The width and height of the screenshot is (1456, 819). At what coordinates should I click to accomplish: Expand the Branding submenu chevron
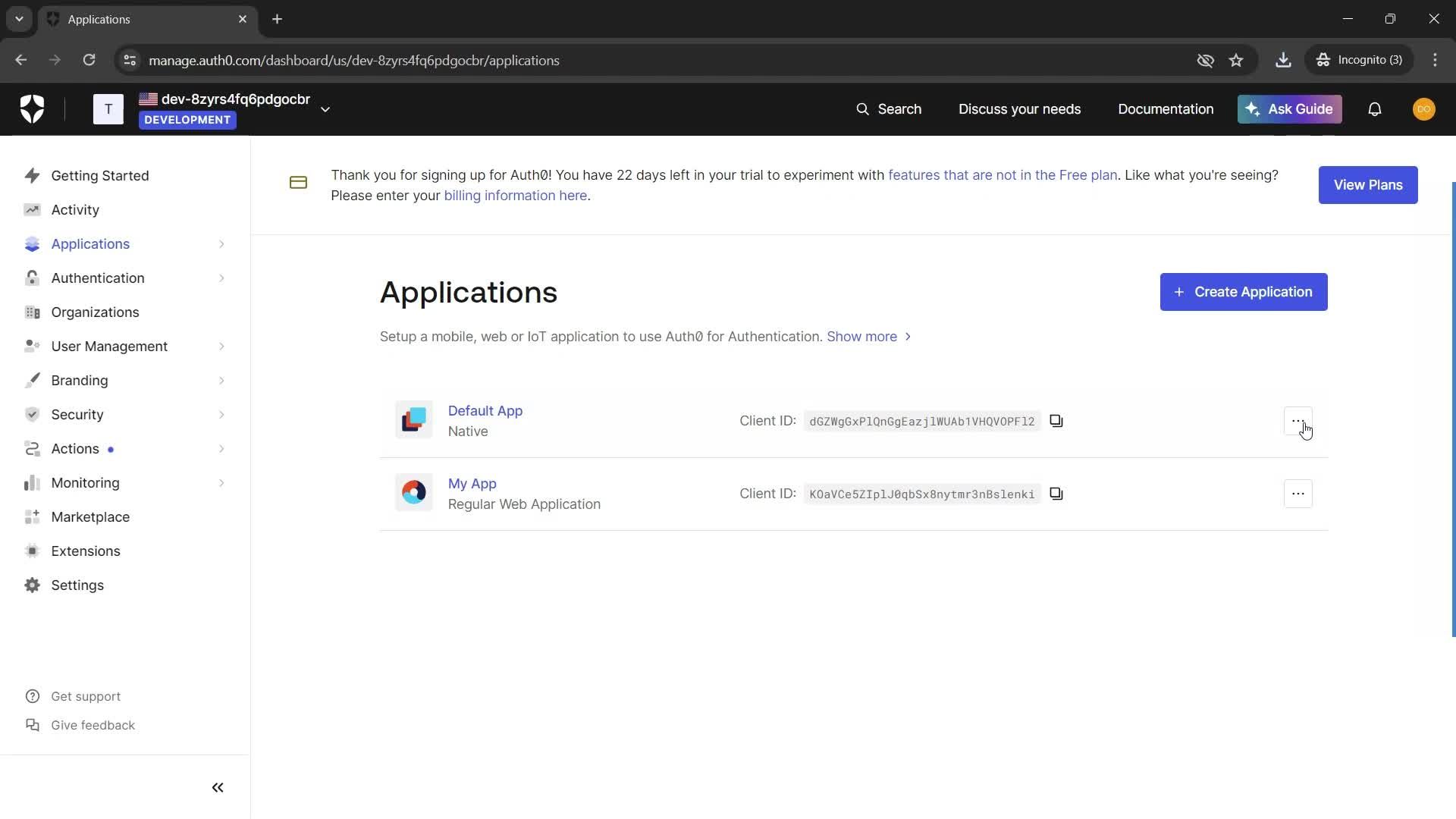pyautogui.click(x=221, y=381)
